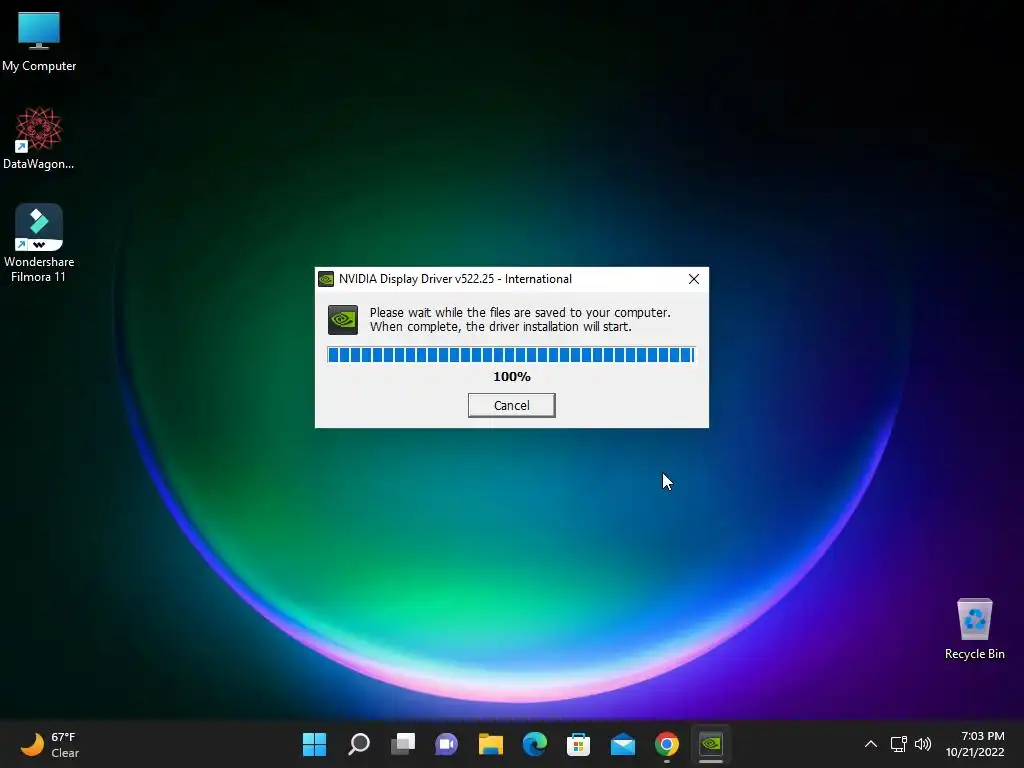This screenshot has height=768, width=1024.
Task: Open Microsoft Store from taskbar
Action: click(x=579, y=744)
